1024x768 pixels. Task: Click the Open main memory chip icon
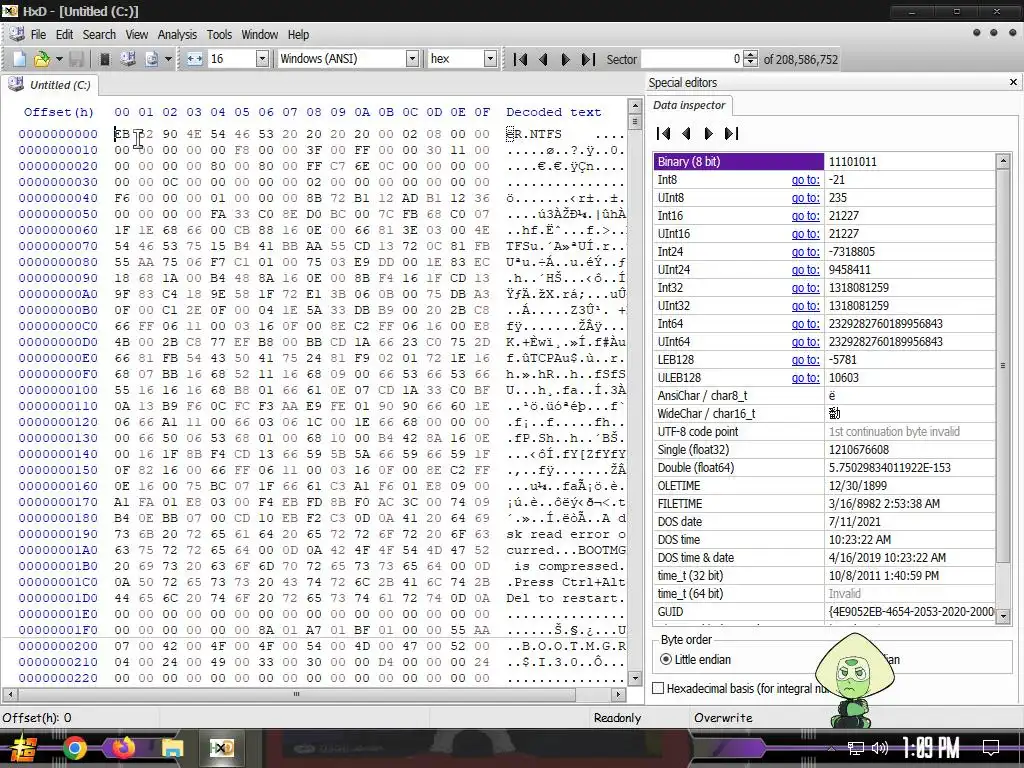[104, 59]
